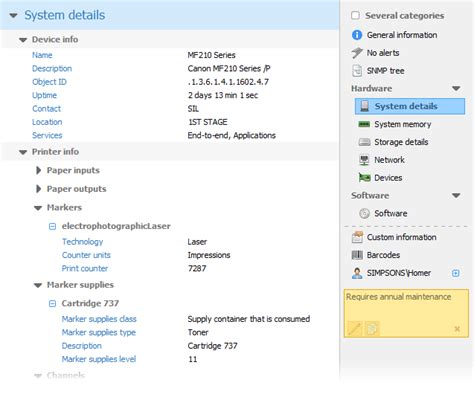Click the value "1ST STAGE"
474x394 pixels.
208,122
